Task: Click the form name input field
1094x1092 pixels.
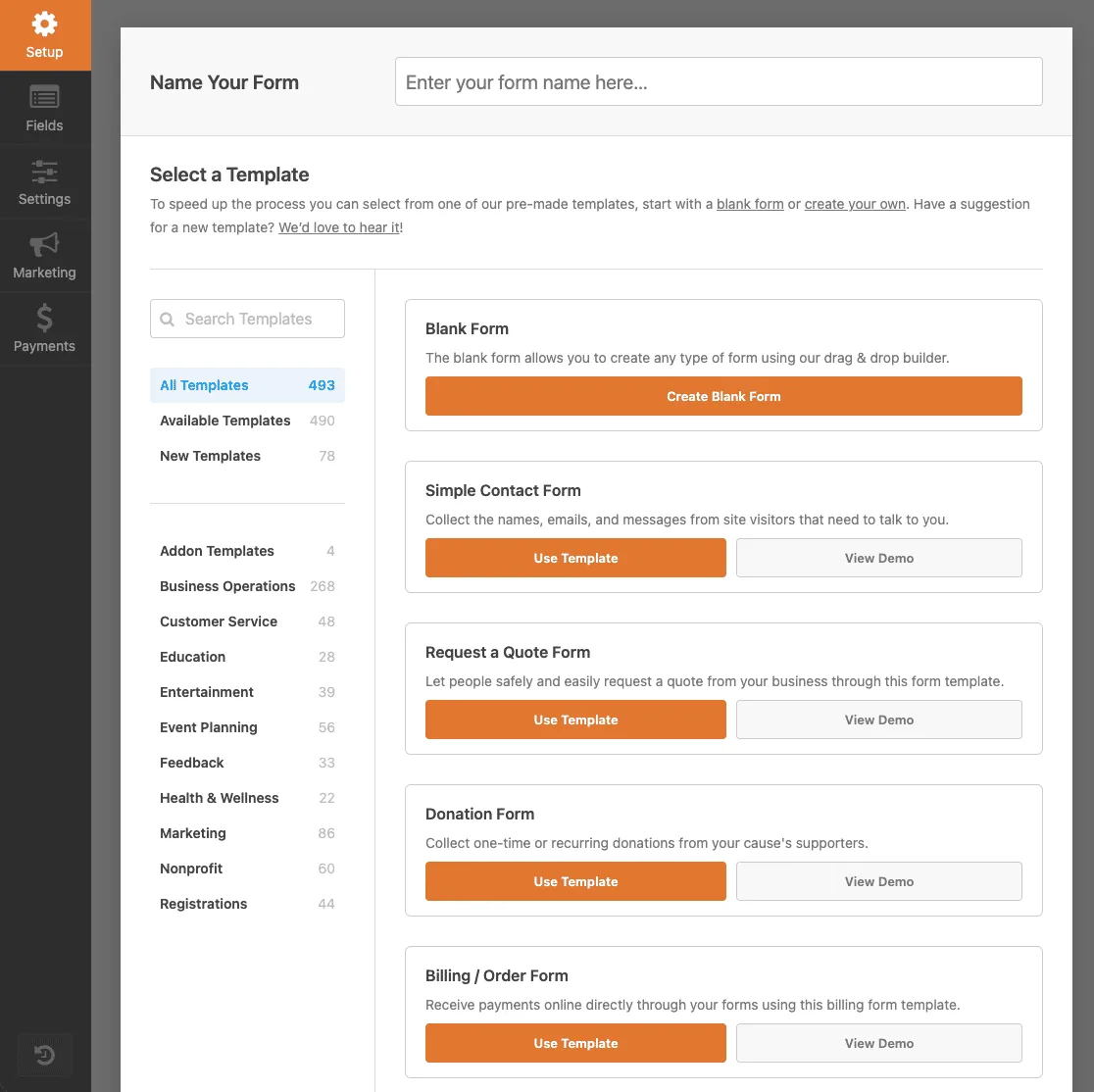Action: pyautogui.click(x=719, y=81)
